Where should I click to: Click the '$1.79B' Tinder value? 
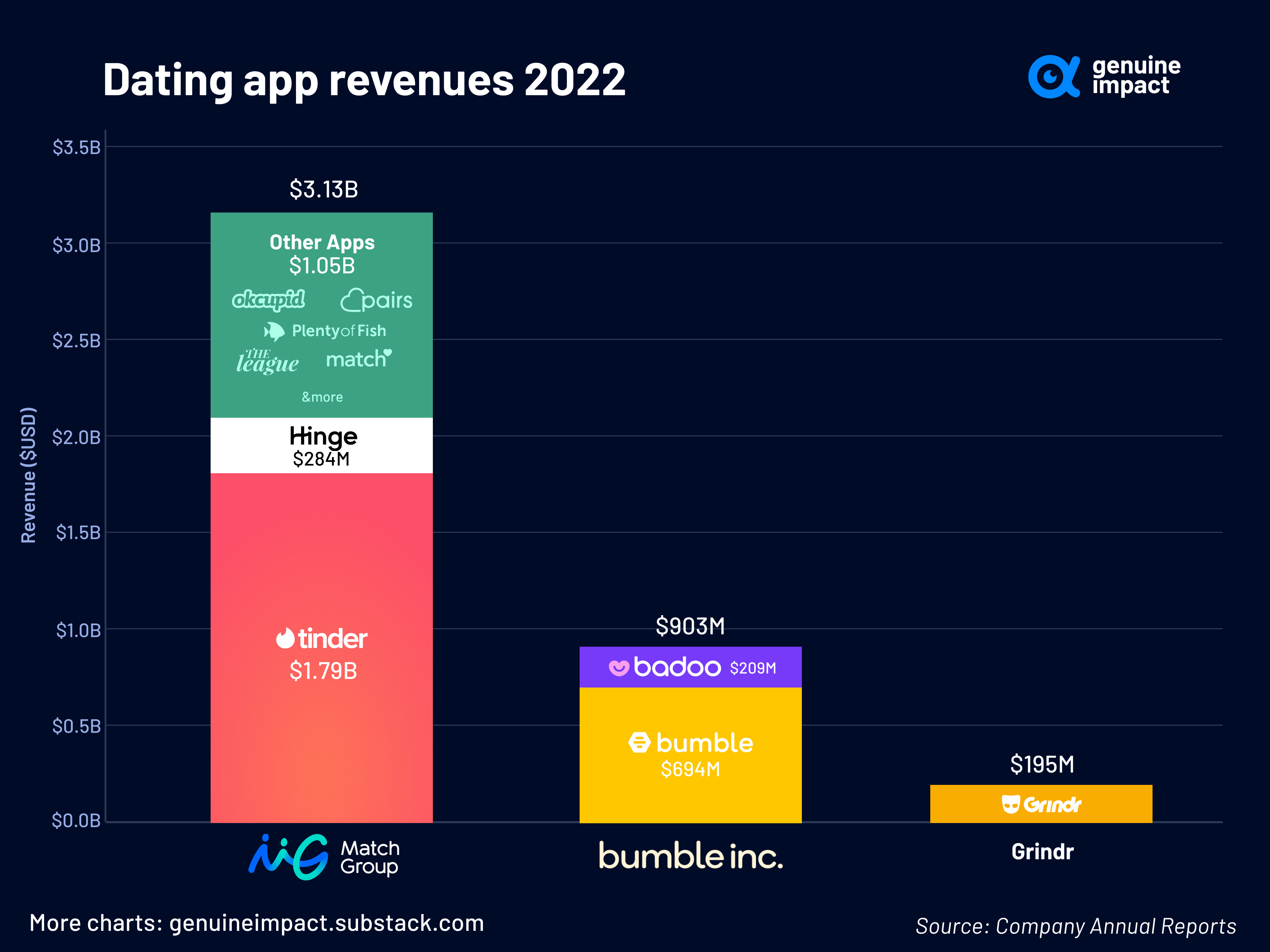[323, 670]
